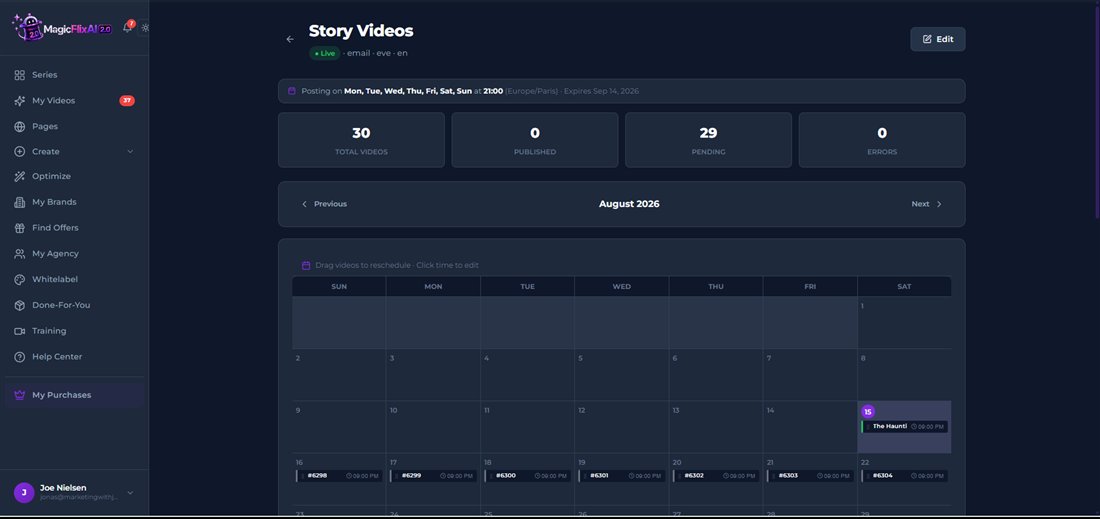Image resolution: width=1100 pixels, height=519 pixels.
Task: Click the SUN column header
Action: coord(339,287)
